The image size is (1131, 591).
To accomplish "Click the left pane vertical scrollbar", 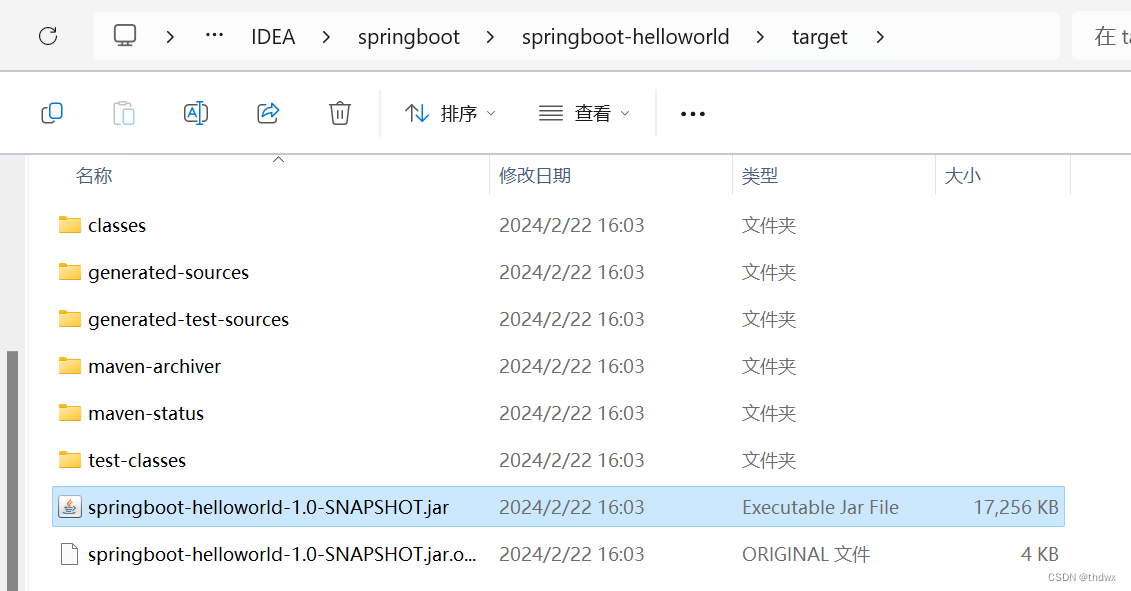I will coord(12,470).
